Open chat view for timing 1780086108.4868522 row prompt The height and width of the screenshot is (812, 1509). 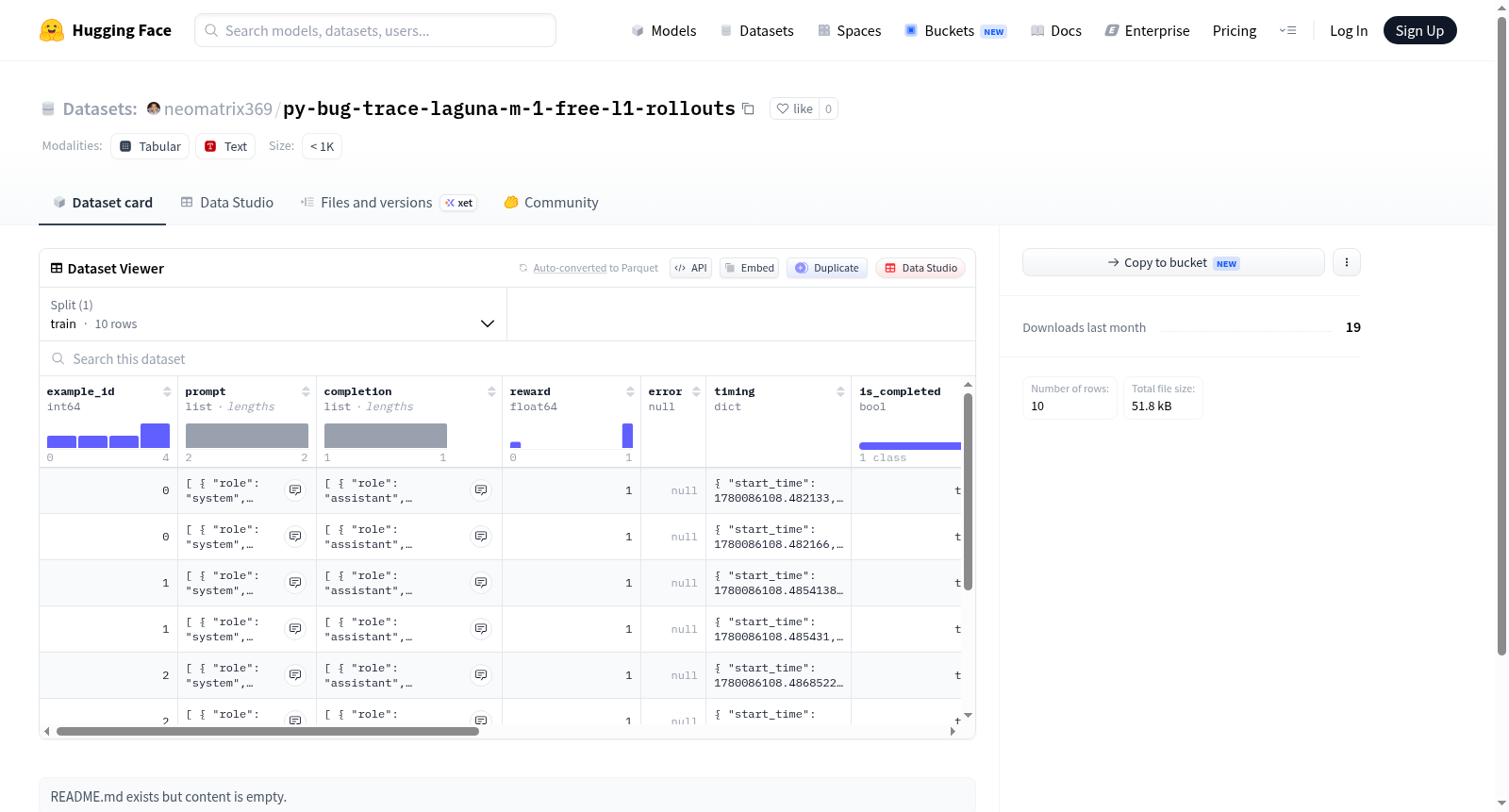coord(295,675)
